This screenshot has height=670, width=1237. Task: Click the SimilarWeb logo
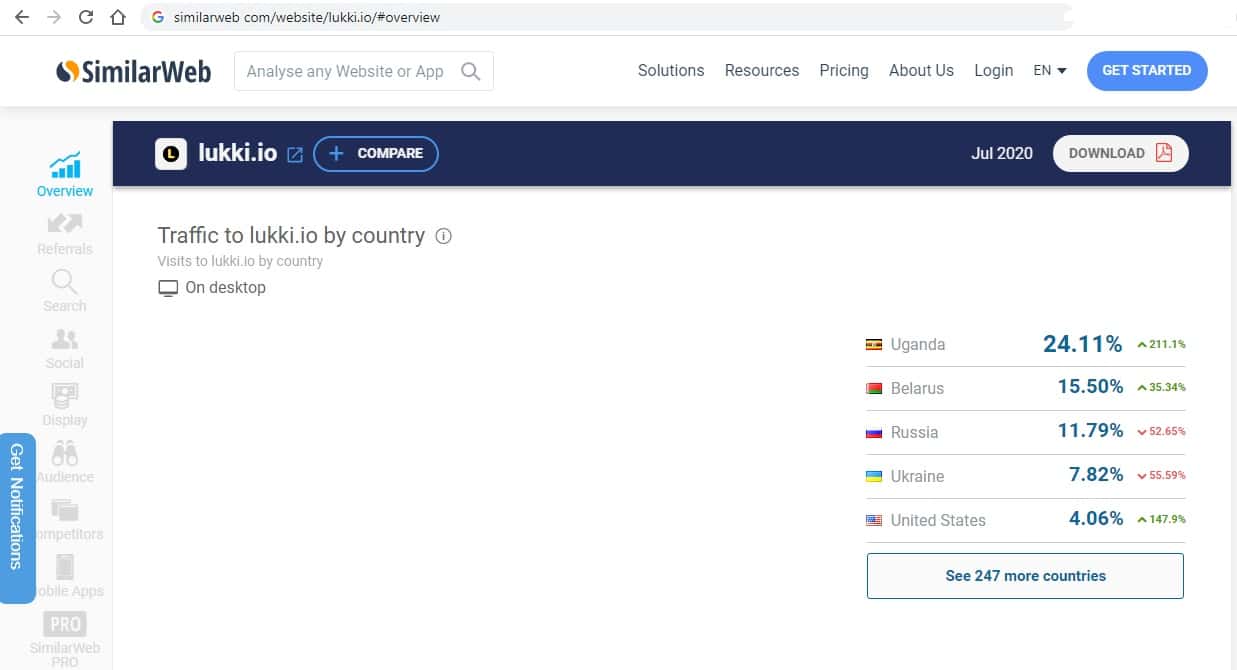pos(134,71)
